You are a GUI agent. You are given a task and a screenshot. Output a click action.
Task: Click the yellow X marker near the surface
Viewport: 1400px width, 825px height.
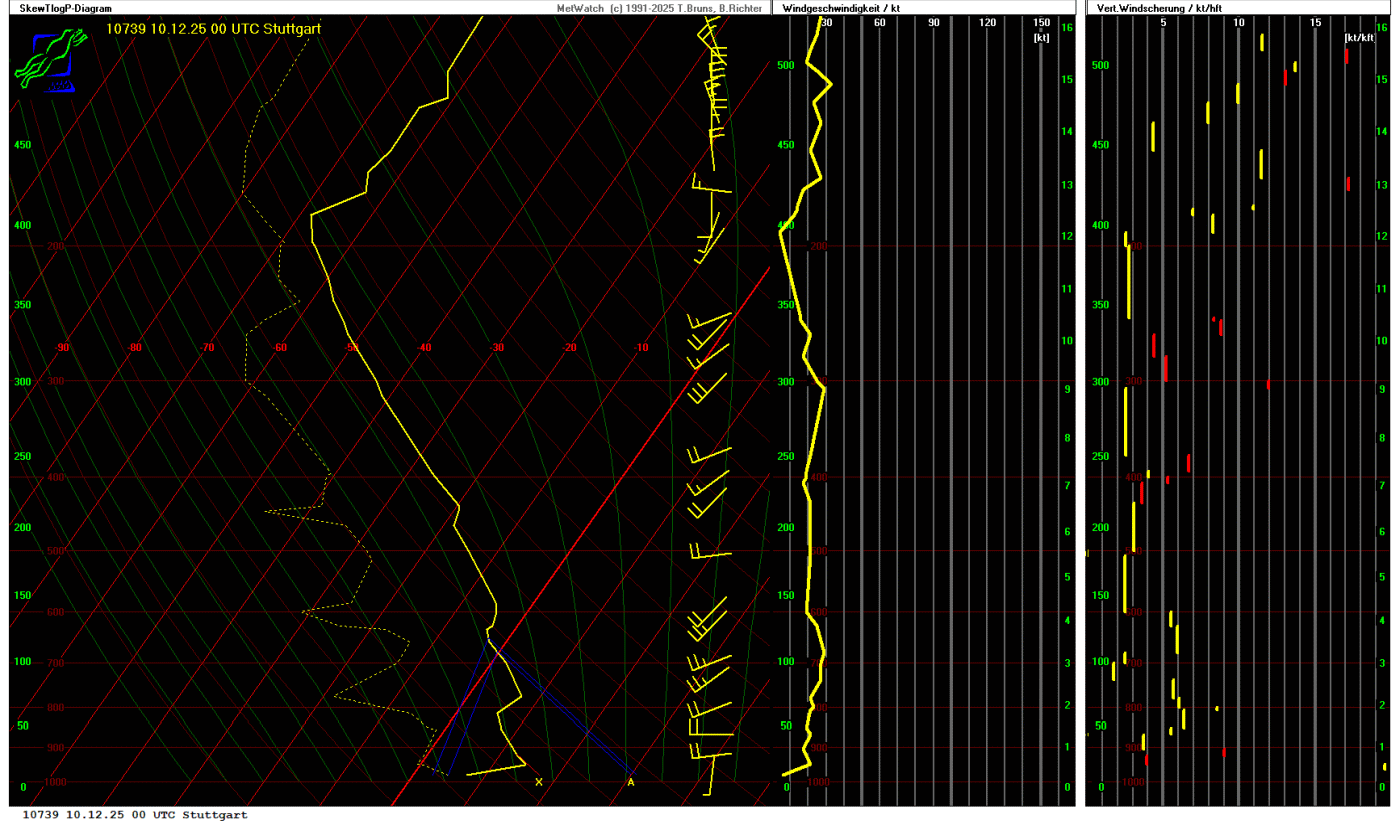539,782
